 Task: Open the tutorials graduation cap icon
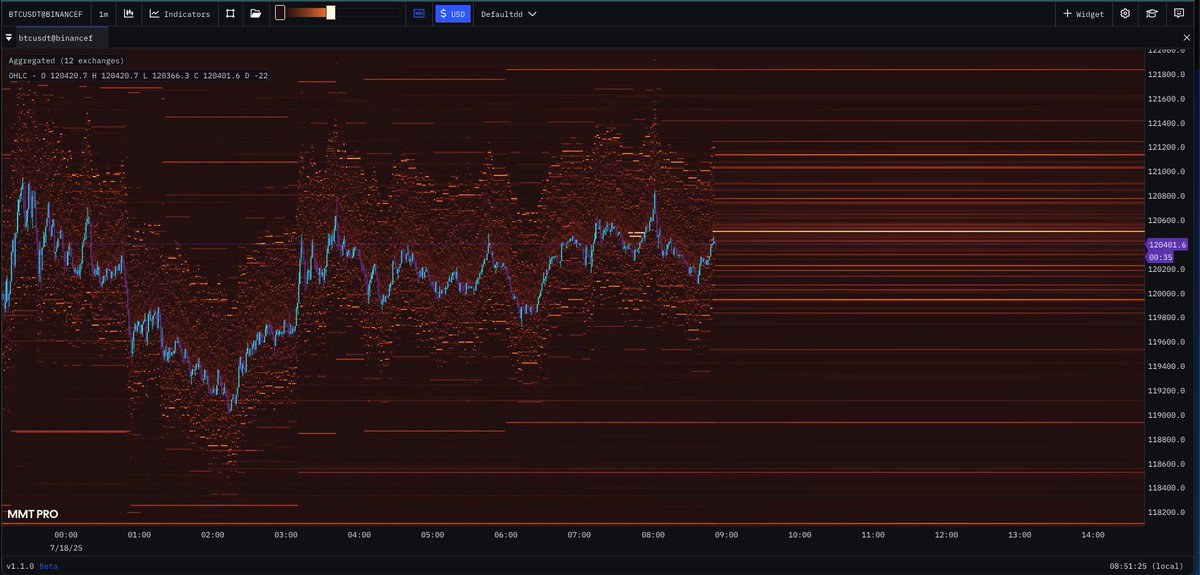(x=1152, y=14)
